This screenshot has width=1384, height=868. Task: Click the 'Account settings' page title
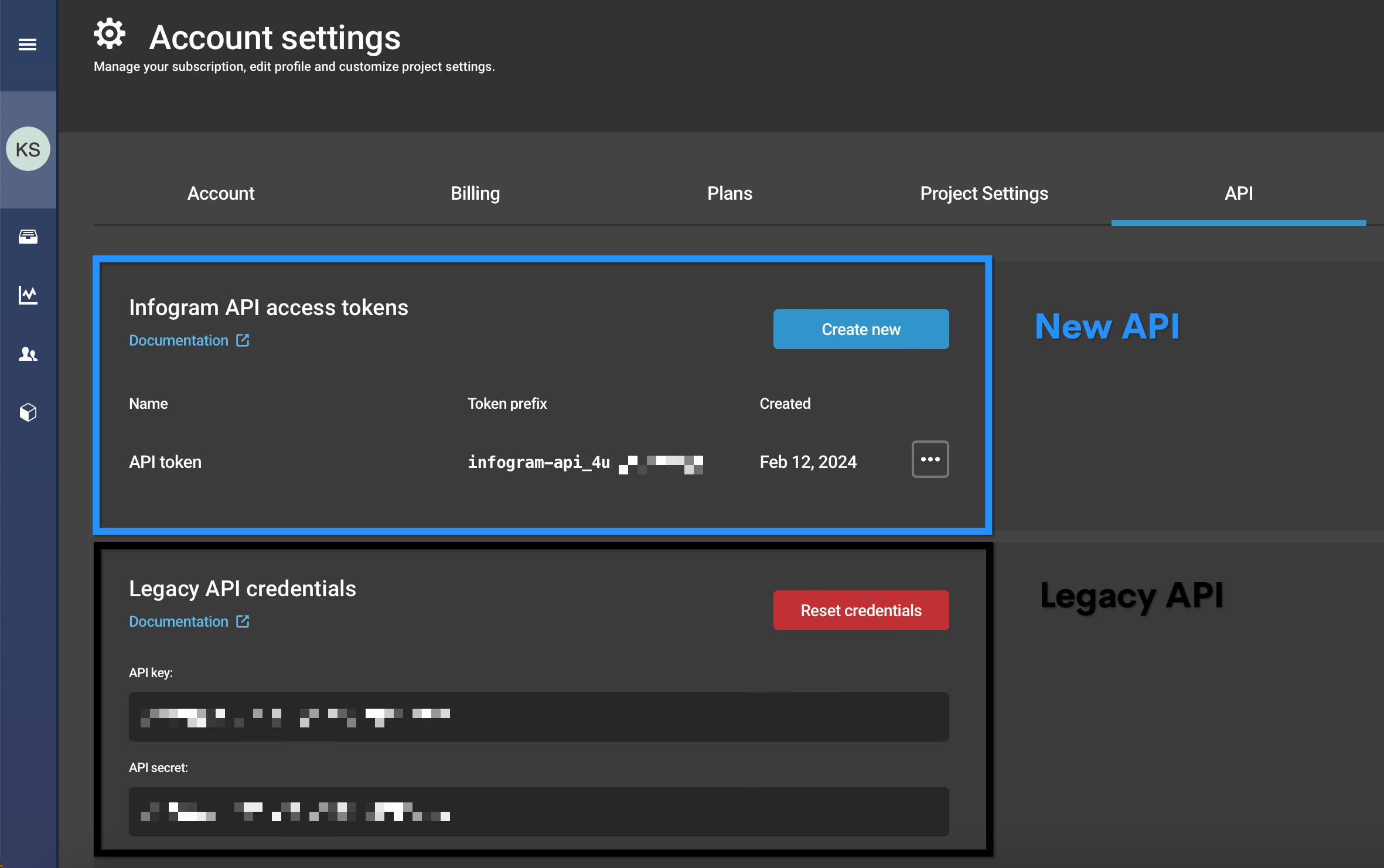275,37
